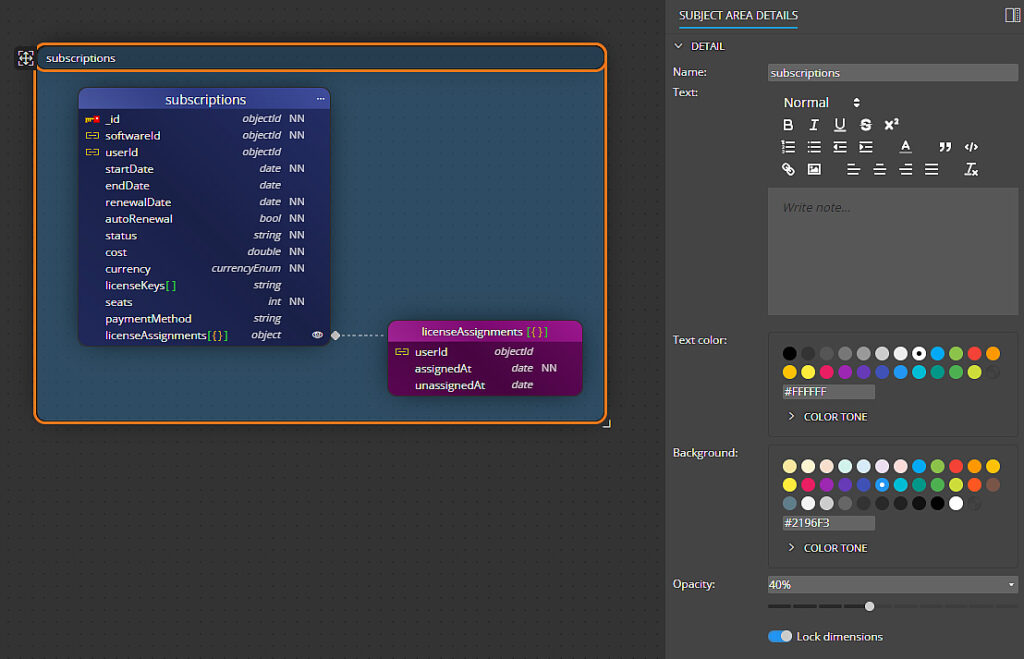Open the subscriptions table ellipsis menu
The image size is (1024, 659).
321,99
